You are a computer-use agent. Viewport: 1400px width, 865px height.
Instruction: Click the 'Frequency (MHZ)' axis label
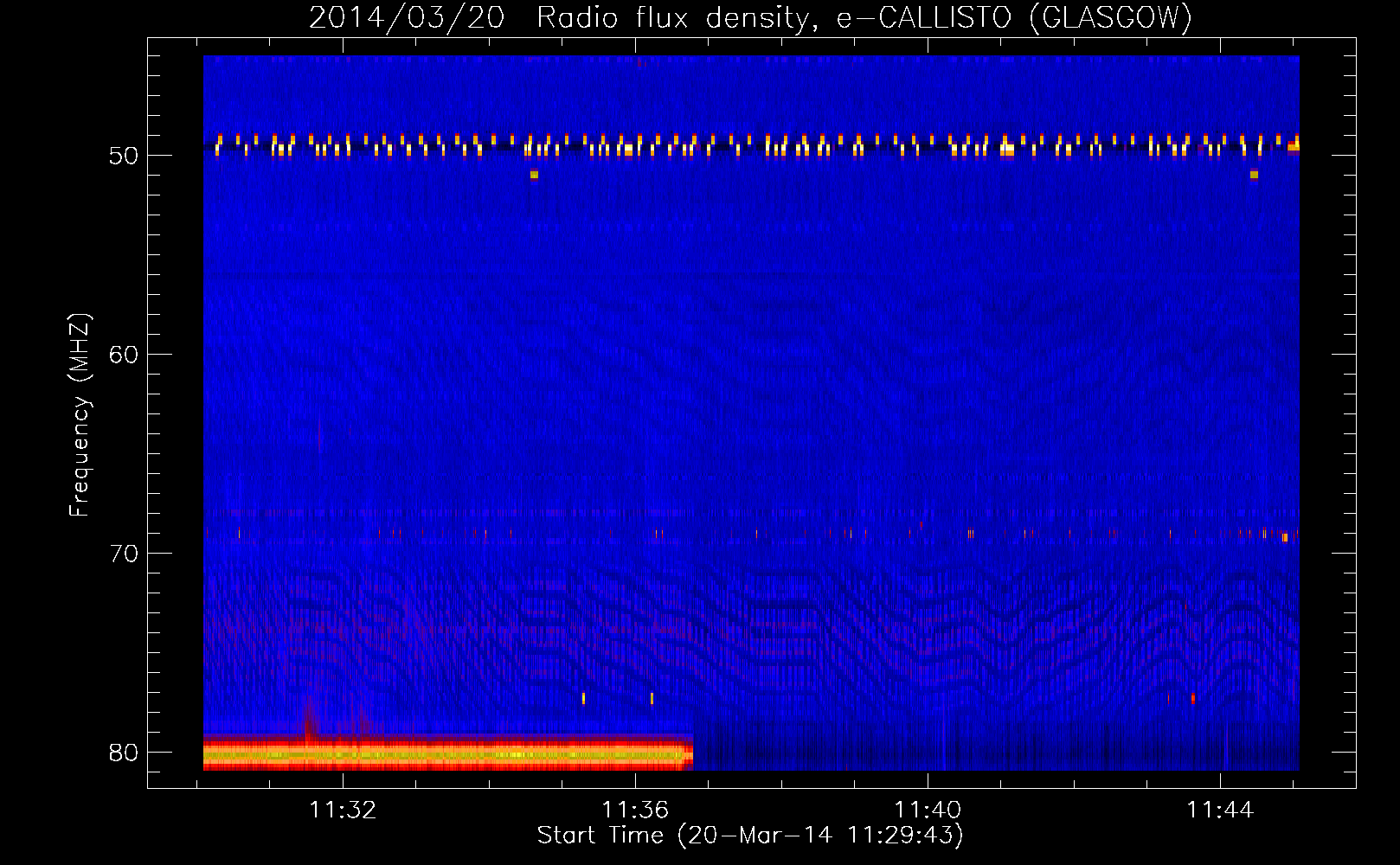[x=79, y=415]
